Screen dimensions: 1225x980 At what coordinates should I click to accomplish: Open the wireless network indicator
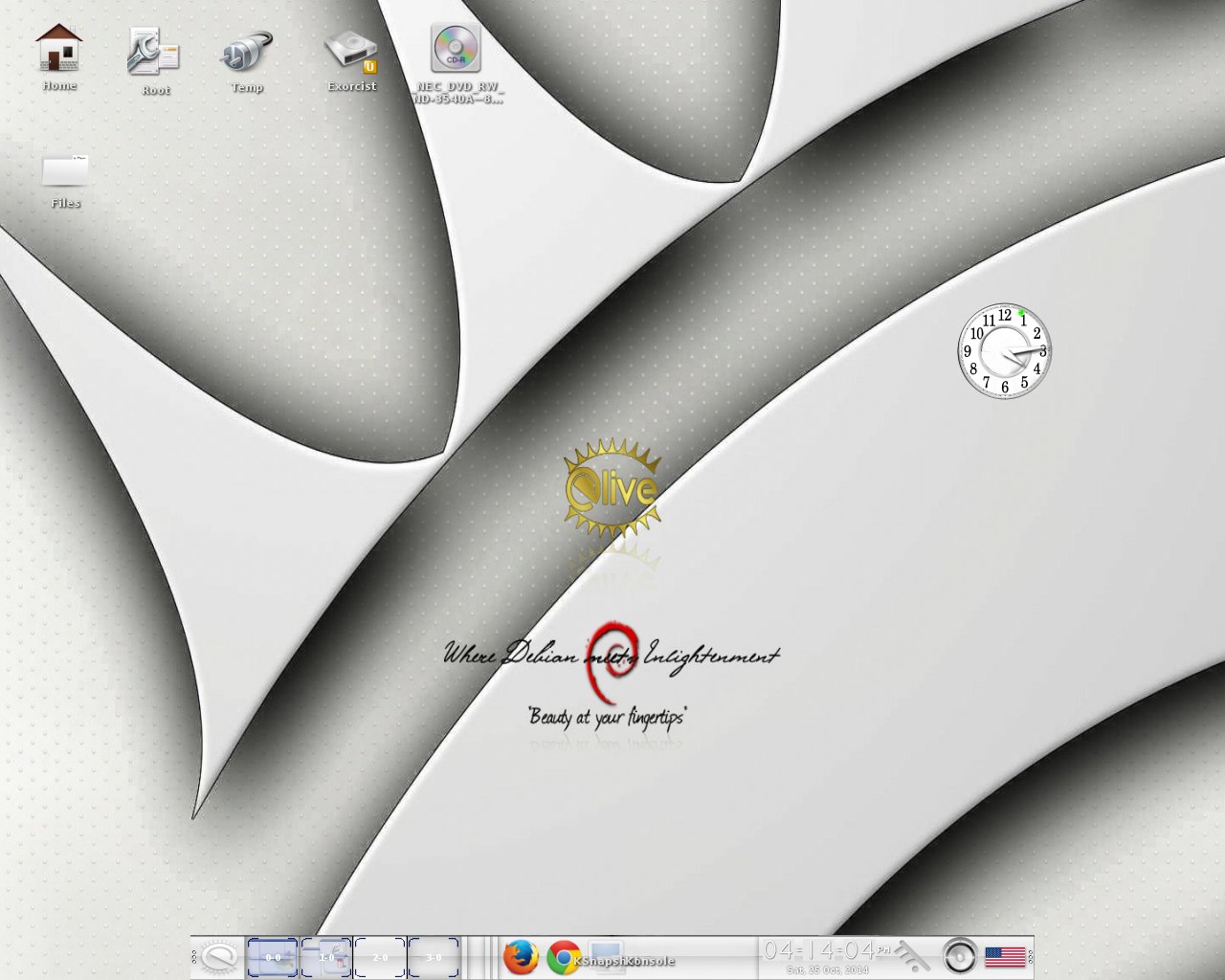point(915,957)
